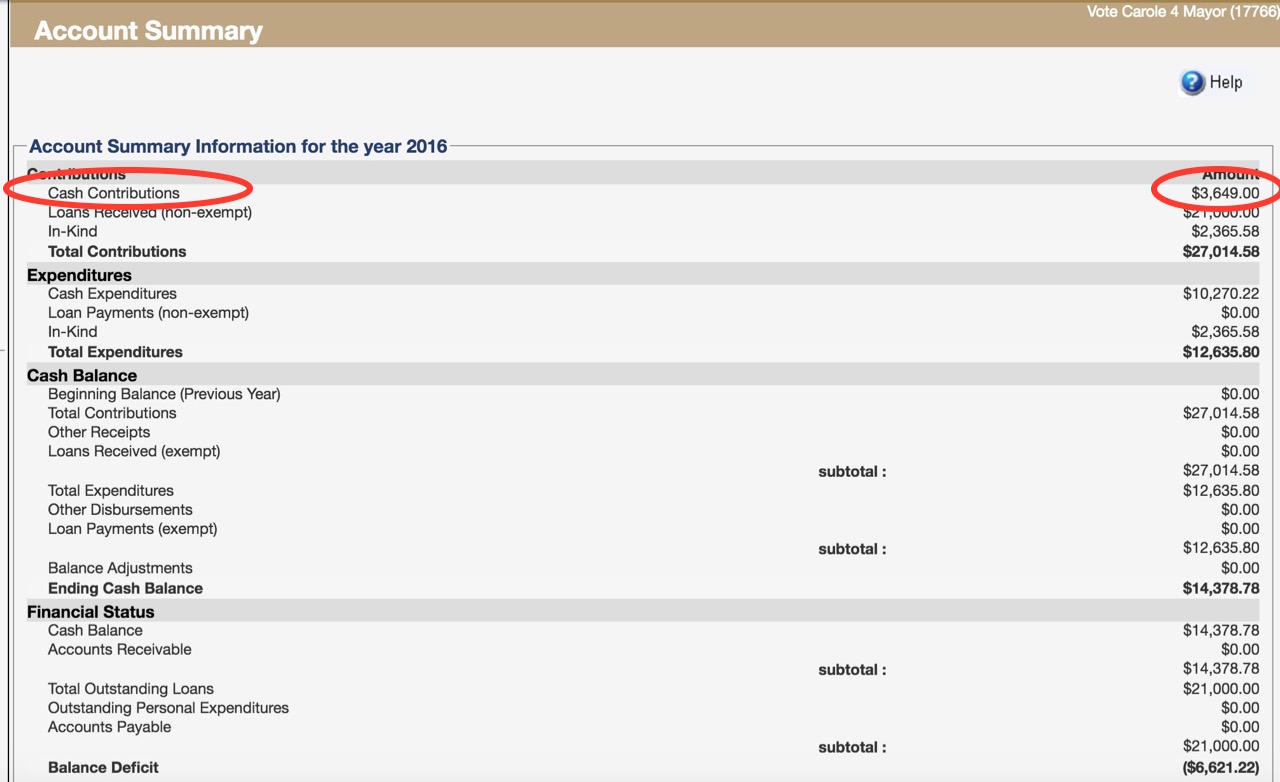Click the Total Outstanding Loans label
Image resolution: width=1280 pixels, height=782 pixels.
pyautogui.click(x=131, y=689)
